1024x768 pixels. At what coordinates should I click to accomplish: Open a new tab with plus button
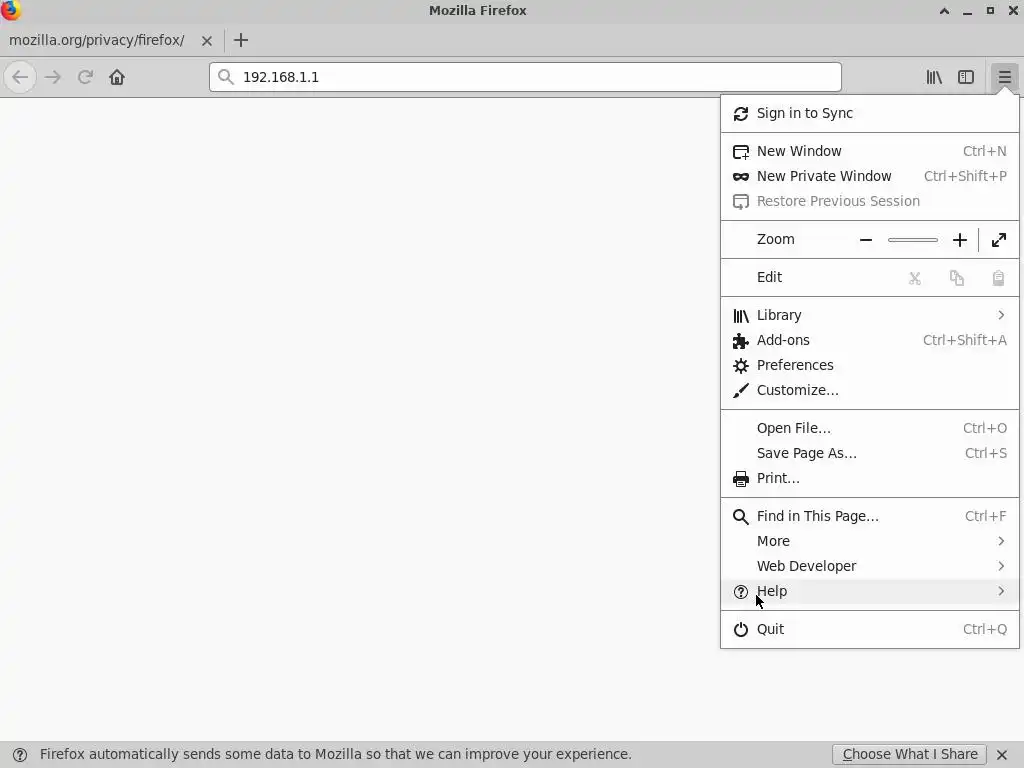(x=241, y=40)
